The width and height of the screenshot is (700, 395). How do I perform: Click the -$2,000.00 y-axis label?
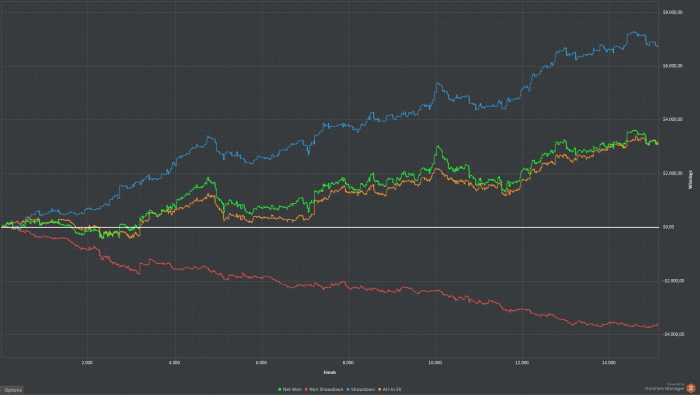673,281
